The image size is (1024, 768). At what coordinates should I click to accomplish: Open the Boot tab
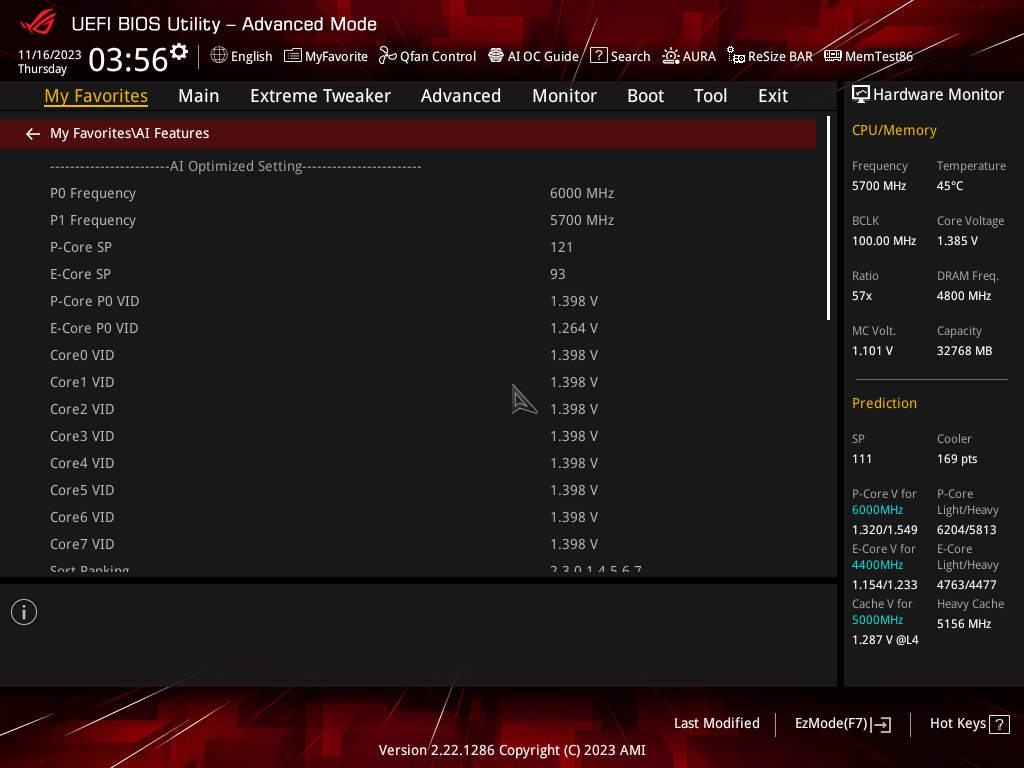tap(645, 96)
